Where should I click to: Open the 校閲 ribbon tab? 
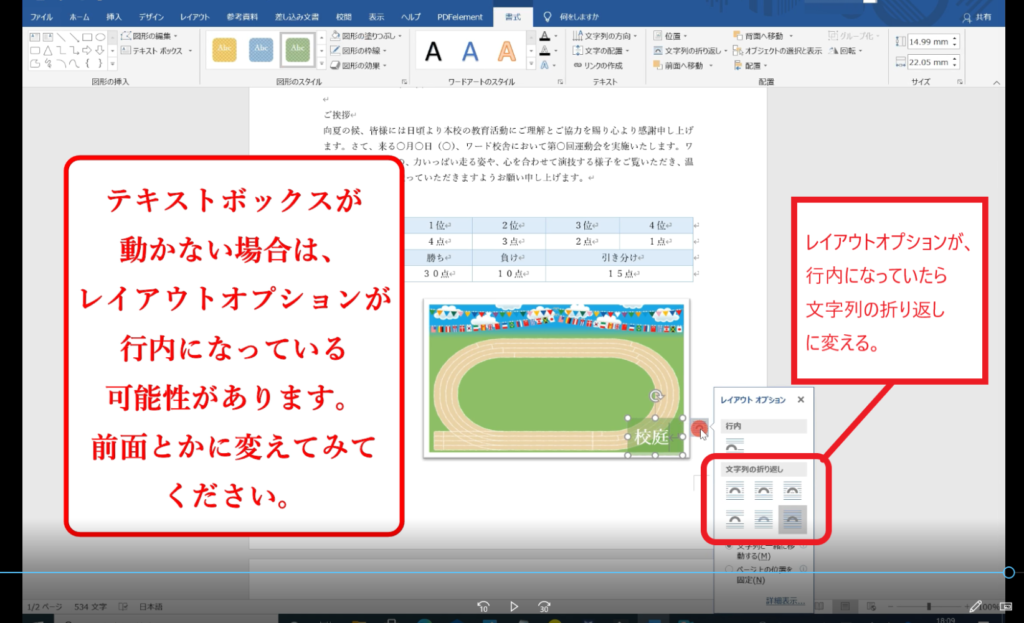[343, 17]
